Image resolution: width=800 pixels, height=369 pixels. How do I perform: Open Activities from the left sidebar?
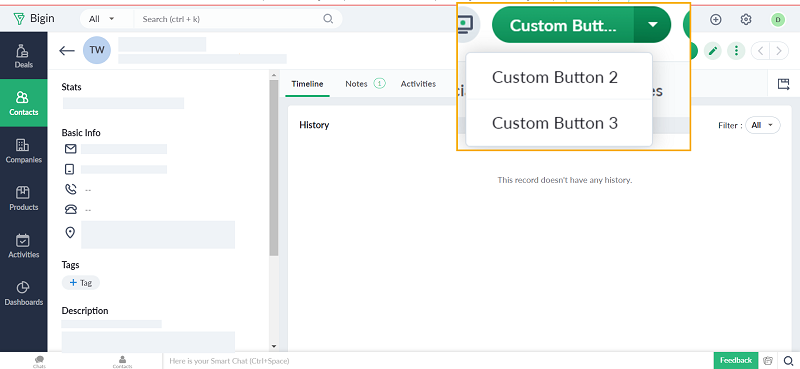coord(23,245)
